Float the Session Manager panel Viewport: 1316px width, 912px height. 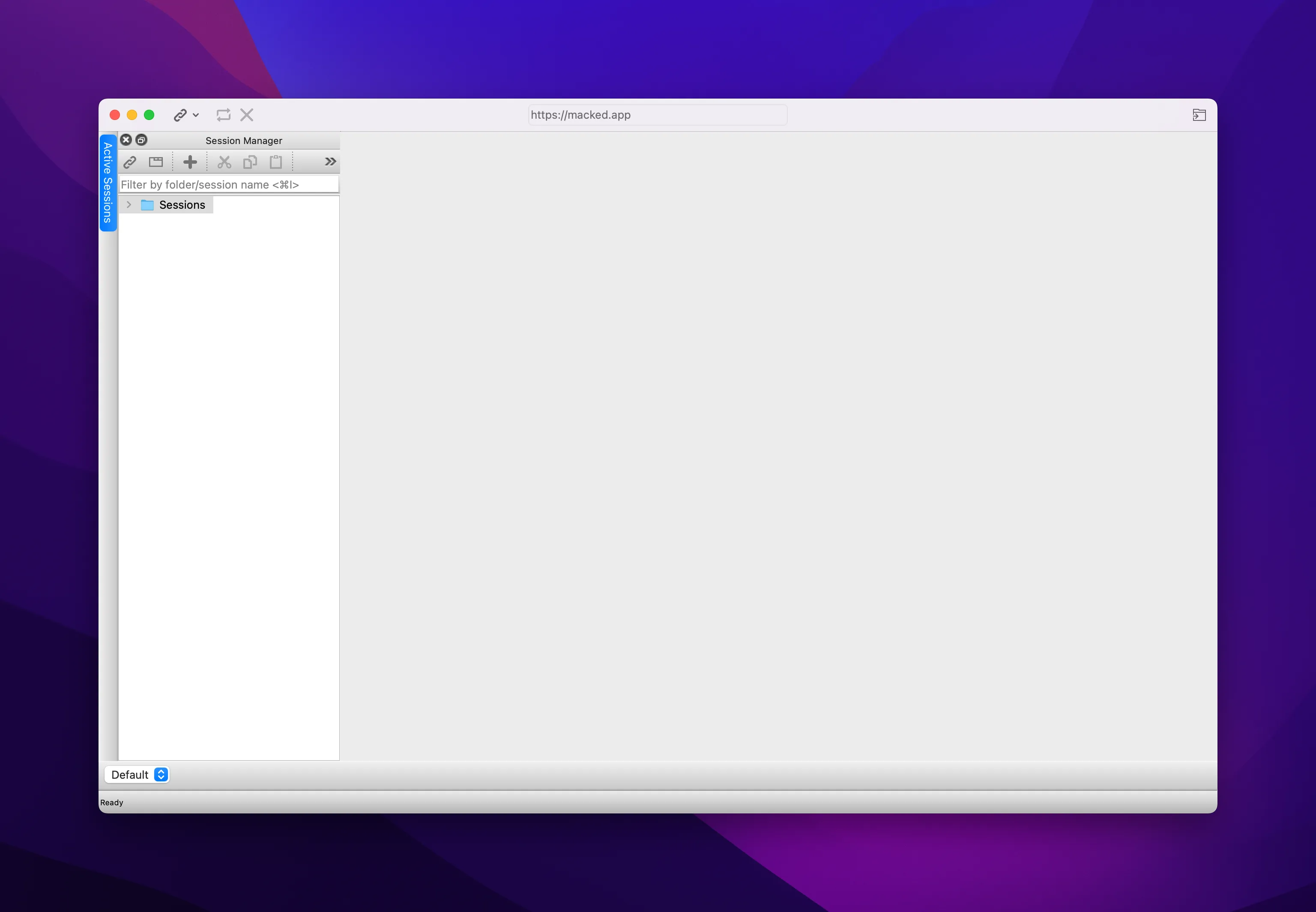coord(142,140)
